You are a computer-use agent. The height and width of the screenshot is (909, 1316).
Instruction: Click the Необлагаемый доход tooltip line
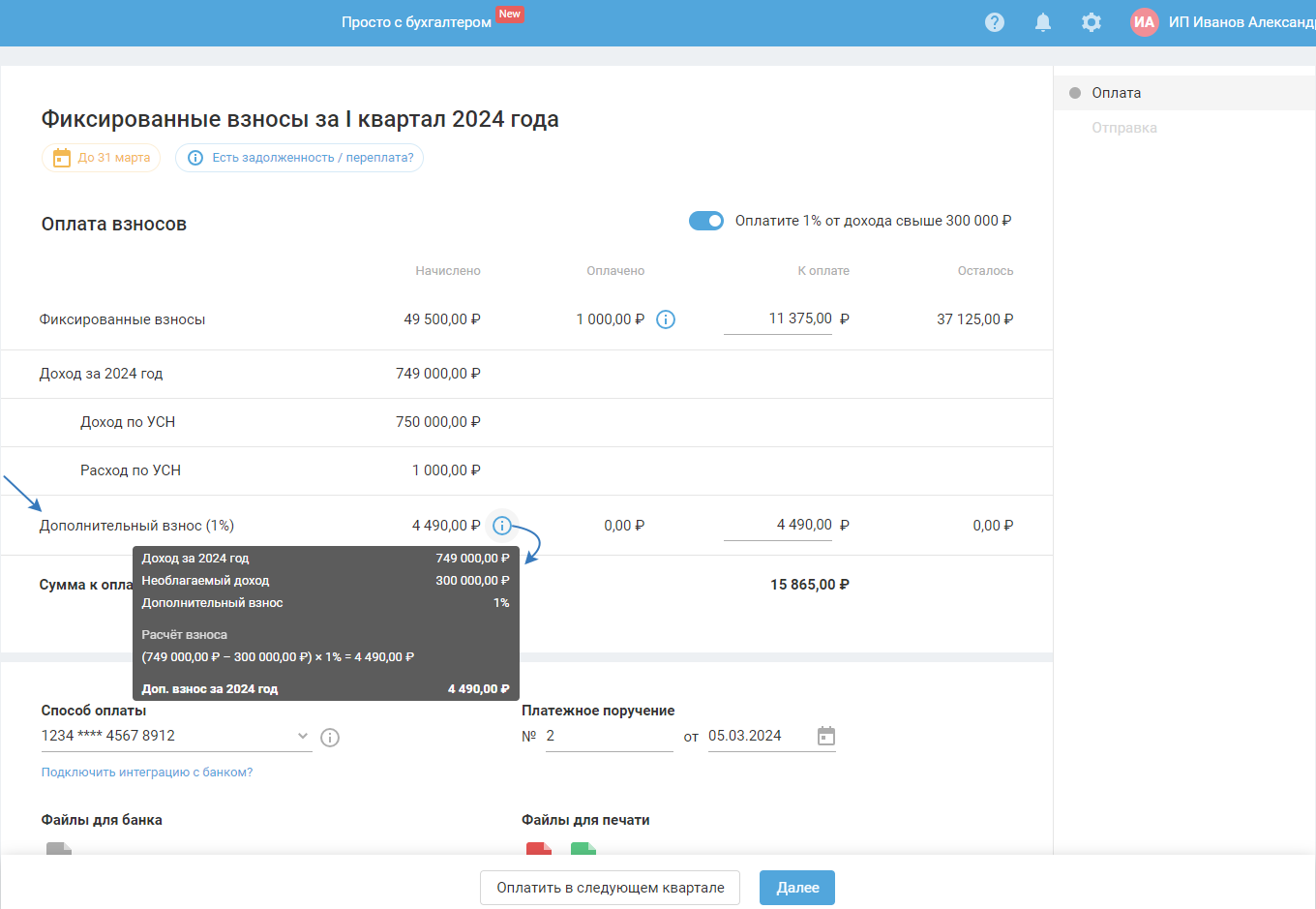point(325,581)
